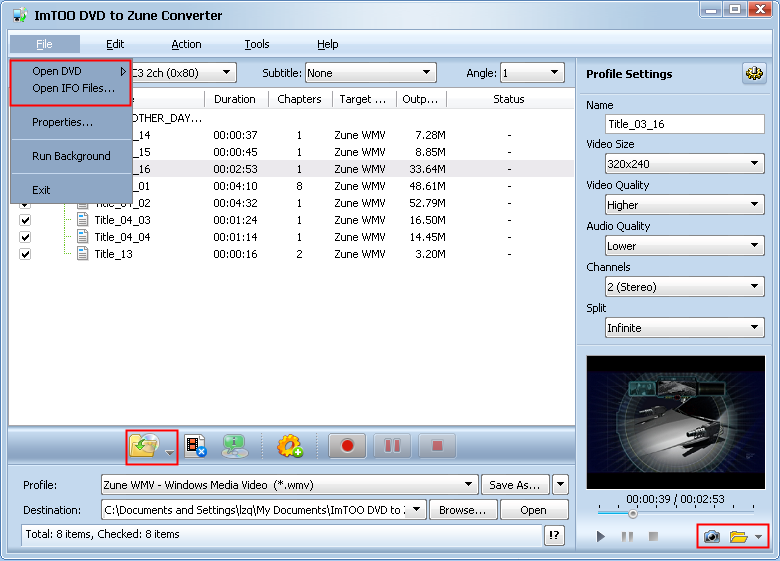Click output size 33.64M cell

coord(427,169)
